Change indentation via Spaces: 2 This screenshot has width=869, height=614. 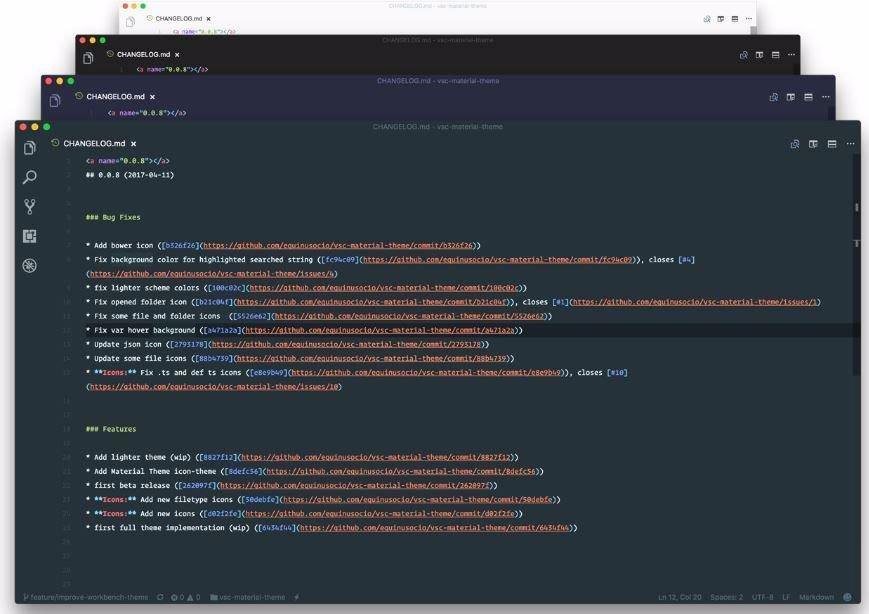[x=726, y=597]
